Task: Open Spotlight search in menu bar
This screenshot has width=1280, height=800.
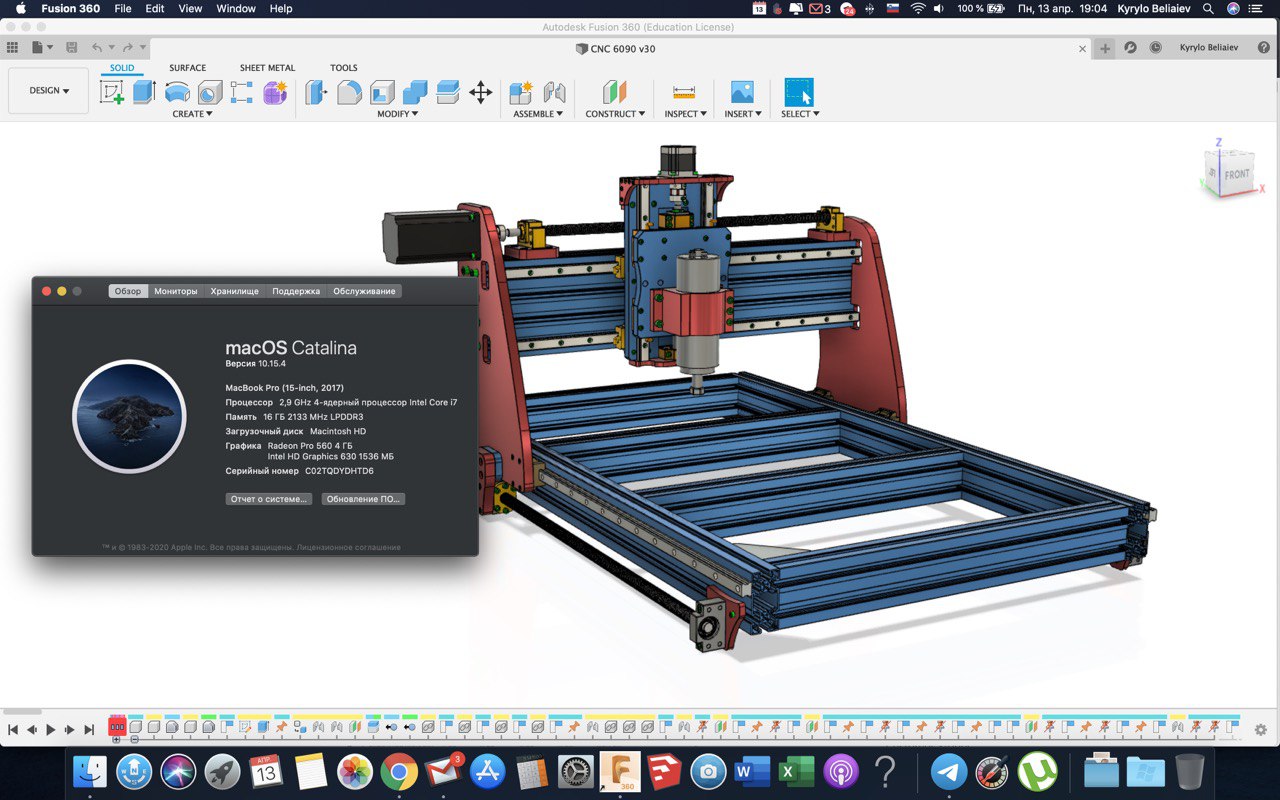Action: [x=1208, y=8]
